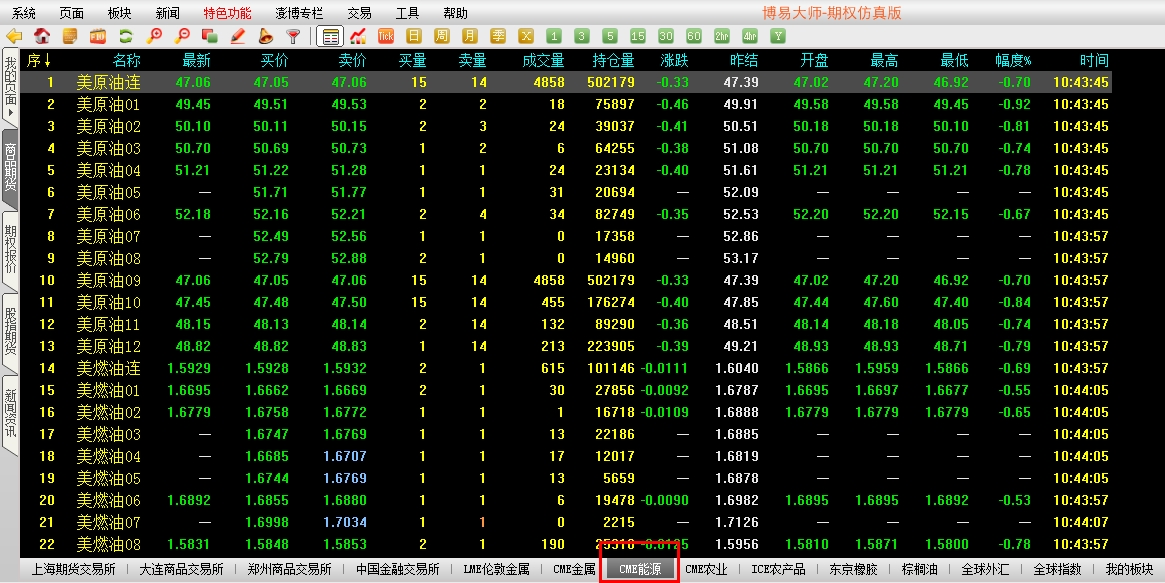This screenshot has width=1165, height=583.
Task: Zoom in with the plus magnifier
Action: click(154, 36)
